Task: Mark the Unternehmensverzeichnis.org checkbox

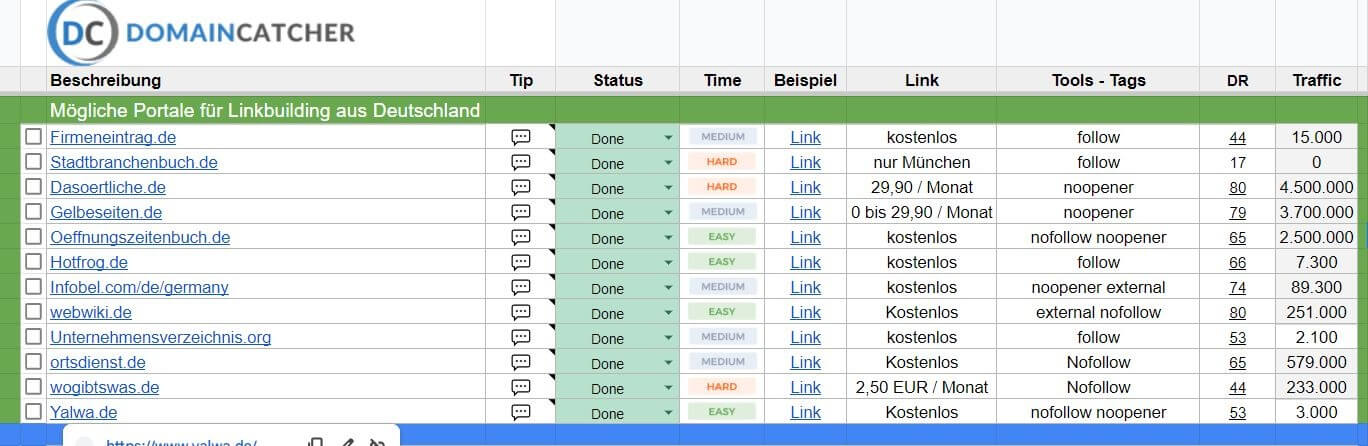Action: click(x=34, y=337)
